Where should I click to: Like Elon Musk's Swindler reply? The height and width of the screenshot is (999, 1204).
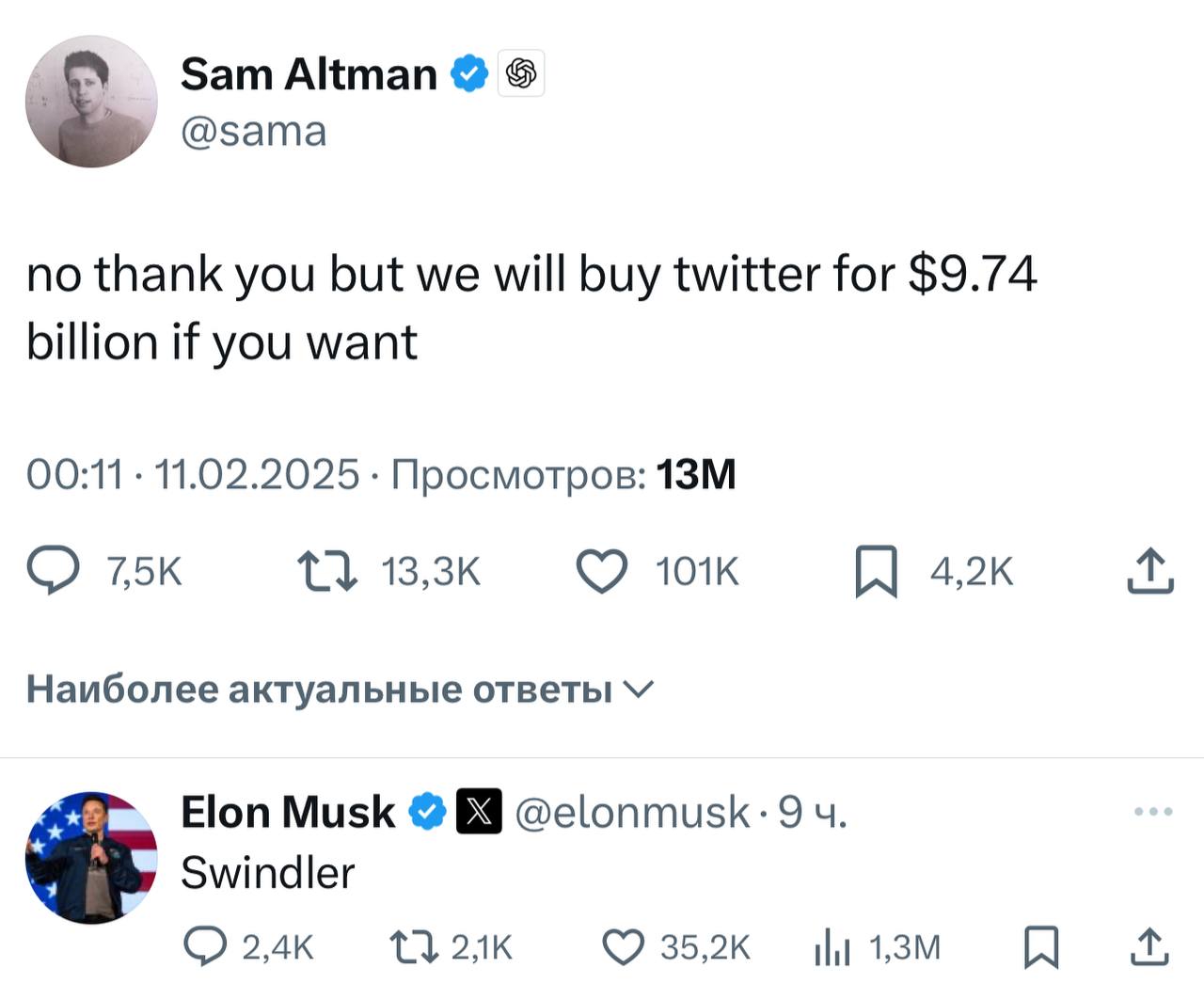pyautogui.click(x=623, y=947)
